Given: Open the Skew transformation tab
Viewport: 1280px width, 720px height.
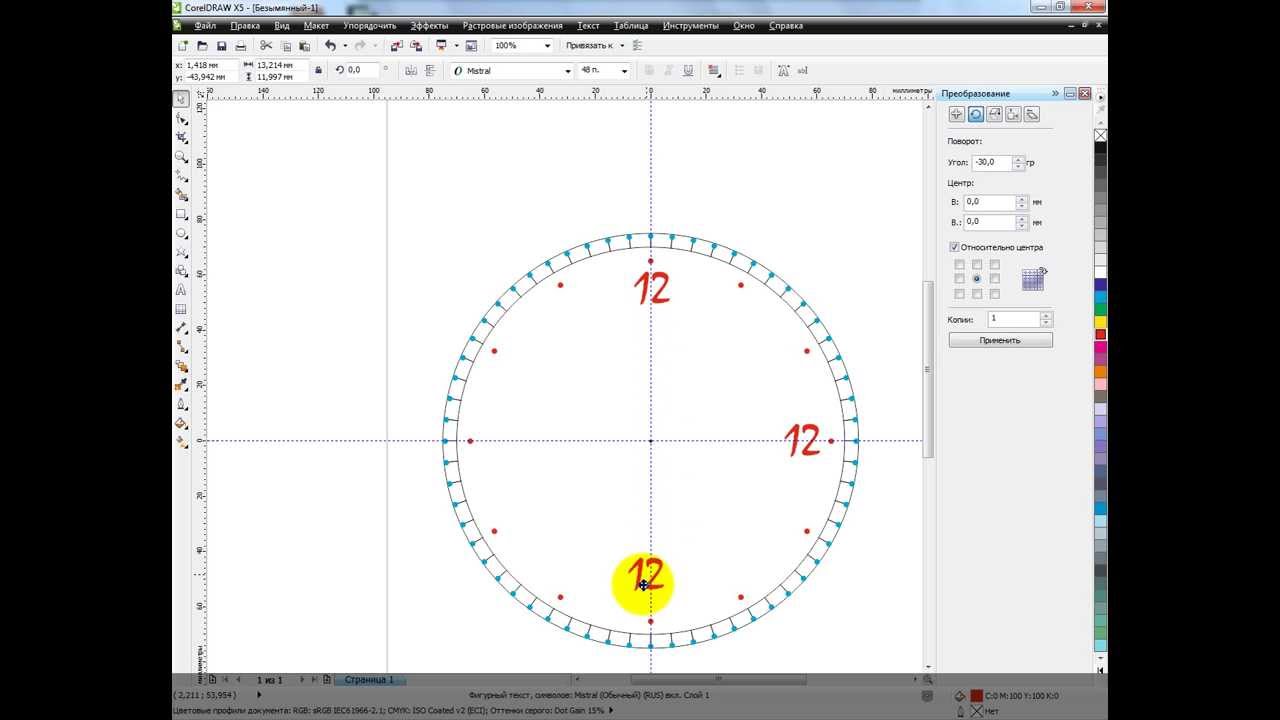Looking at the screenshot, I should pos(1032,115).
